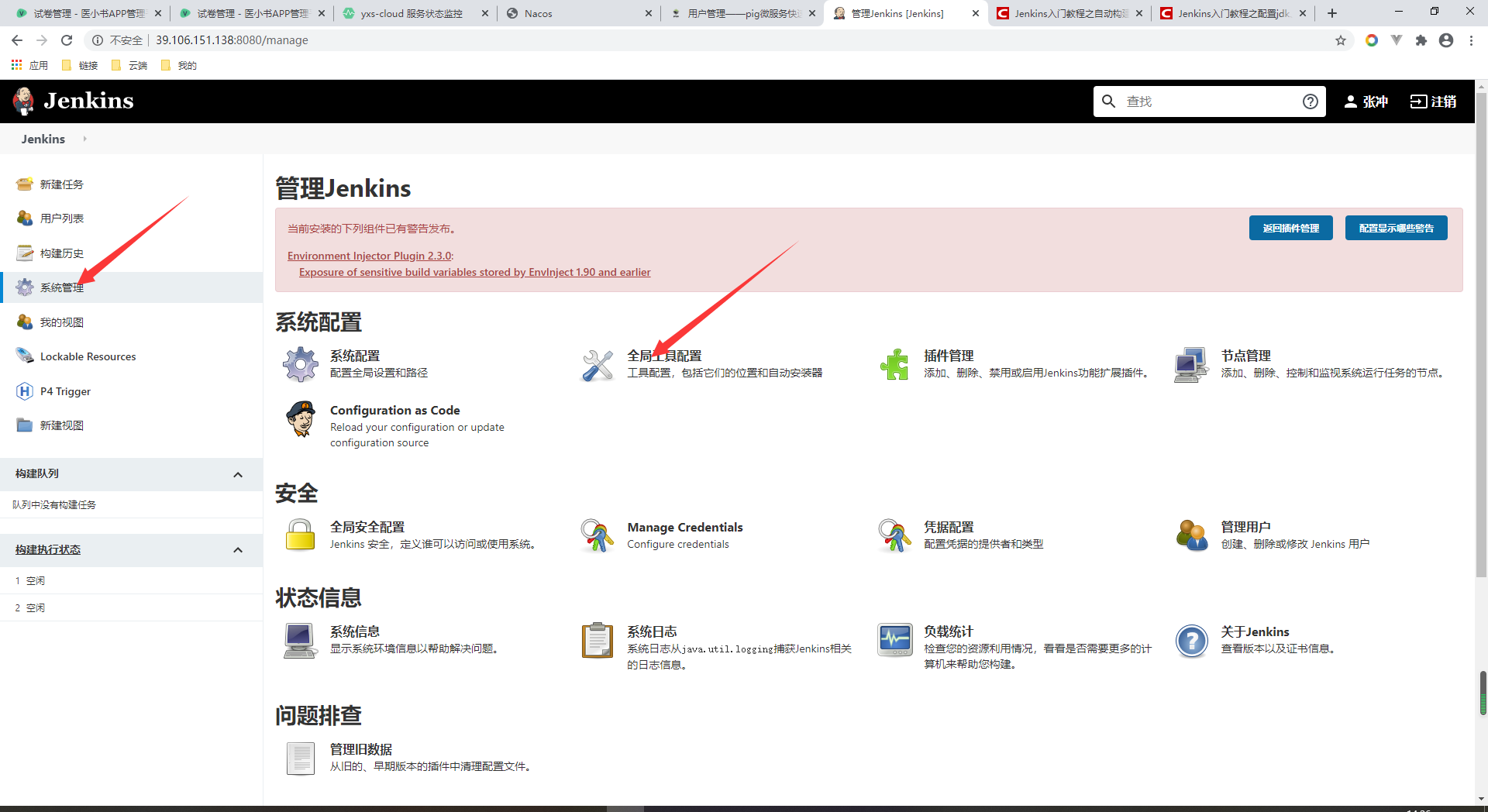Click the Jenkins breadcrumb link
Viewport: 1488px width, 812px height.
pos(43,139)
